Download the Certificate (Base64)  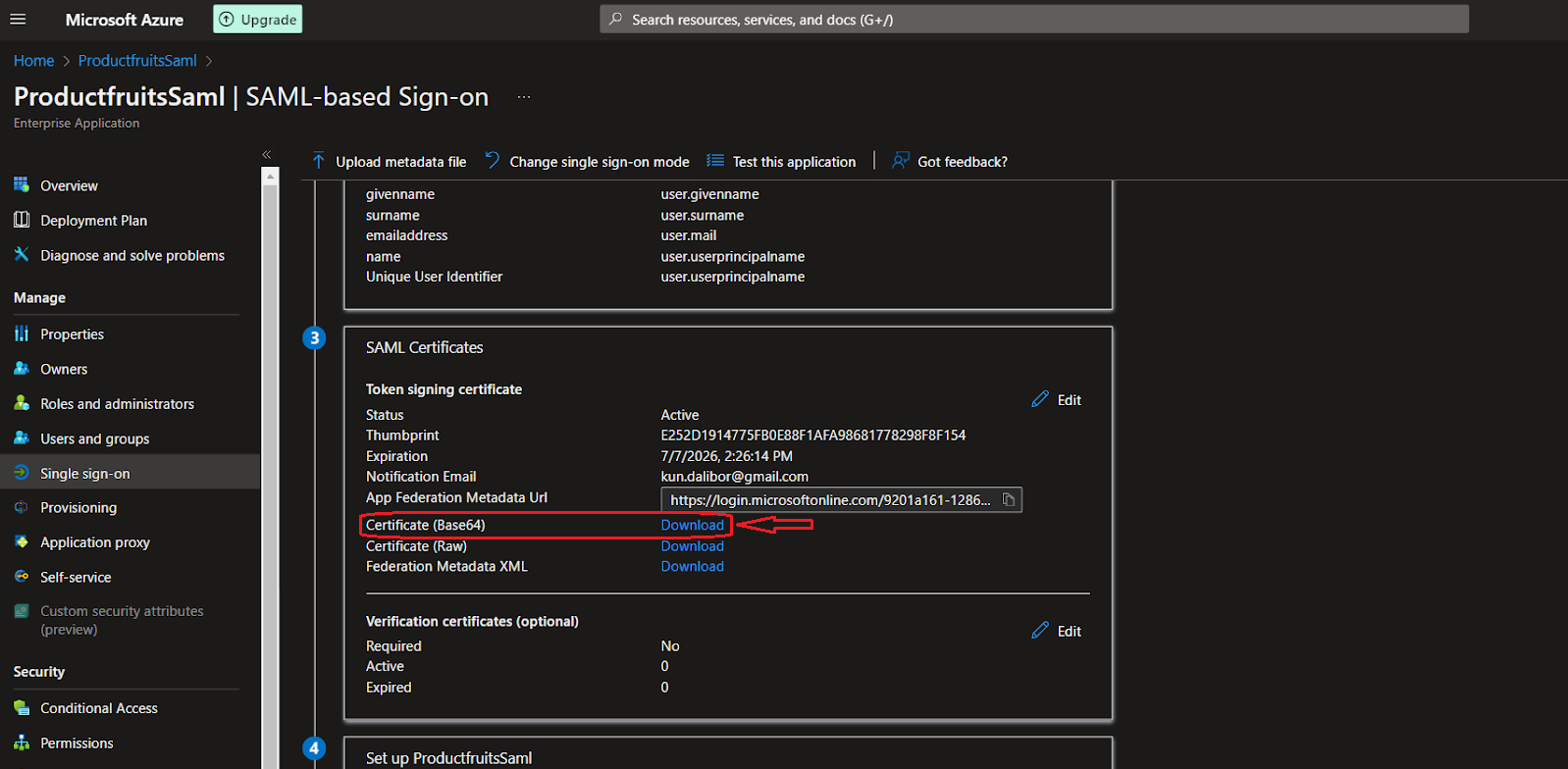692,525
